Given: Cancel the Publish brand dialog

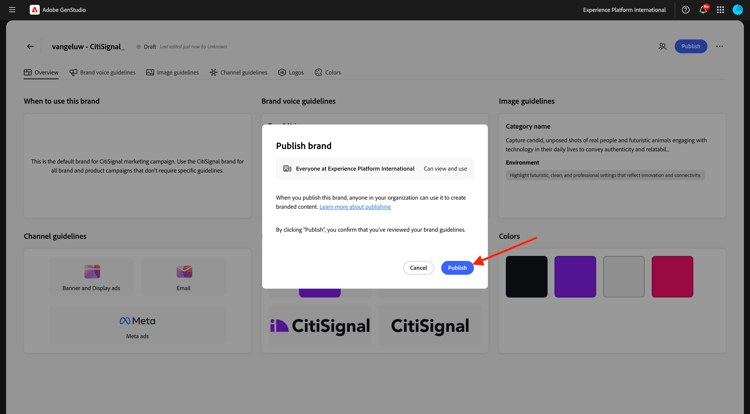Looking at the screenshot, I should point(418,268).
